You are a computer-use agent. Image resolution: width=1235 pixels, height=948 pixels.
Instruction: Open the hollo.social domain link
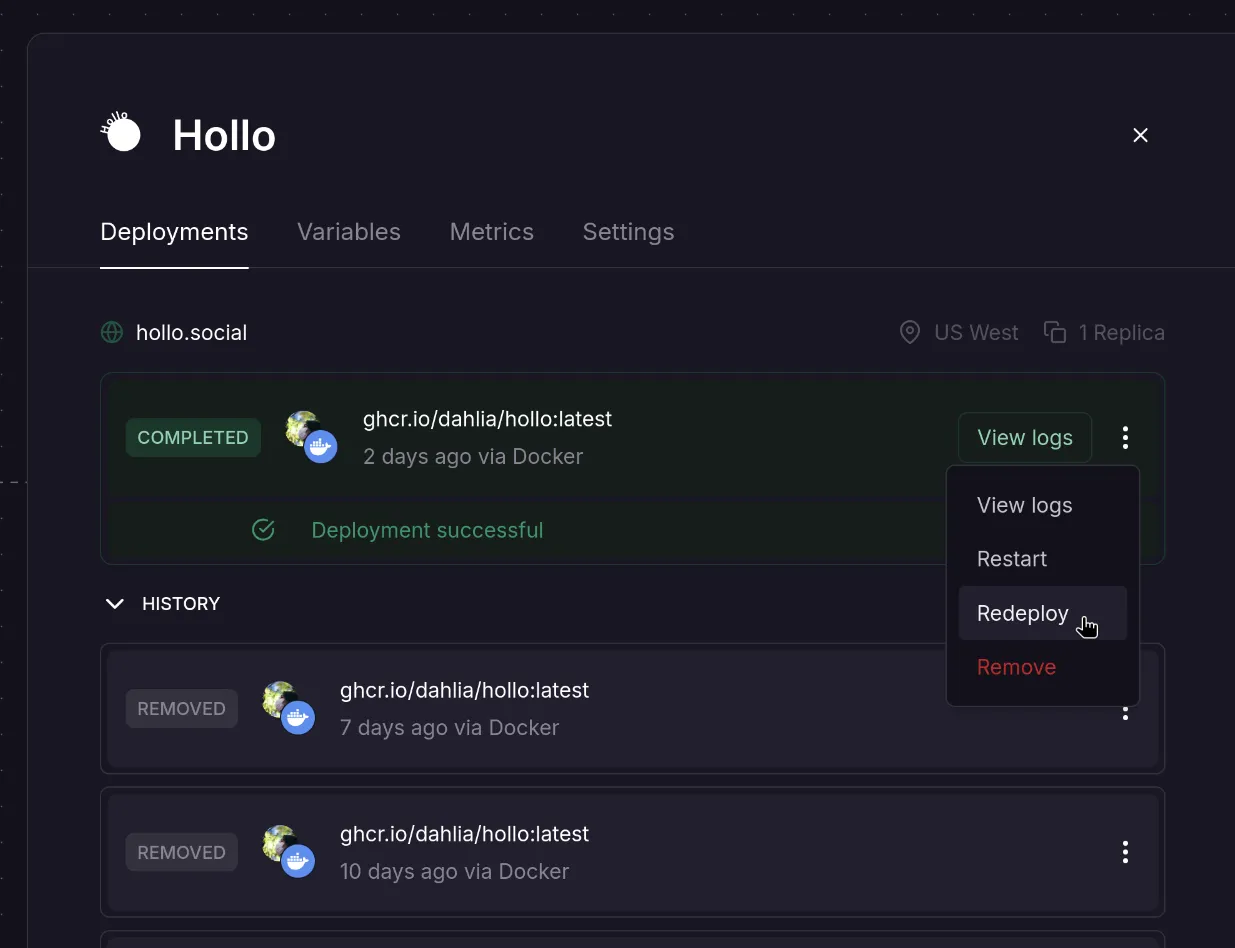point(191,333)
